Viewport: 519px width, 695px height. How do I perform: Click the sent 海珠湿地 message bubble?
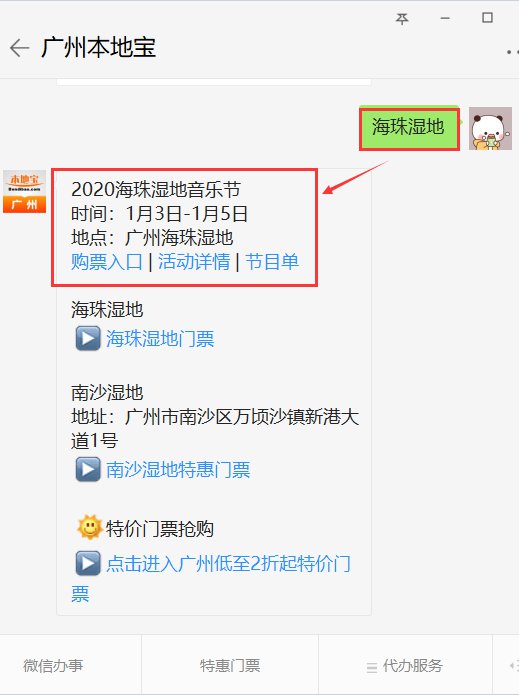click(x=409, y=128)
